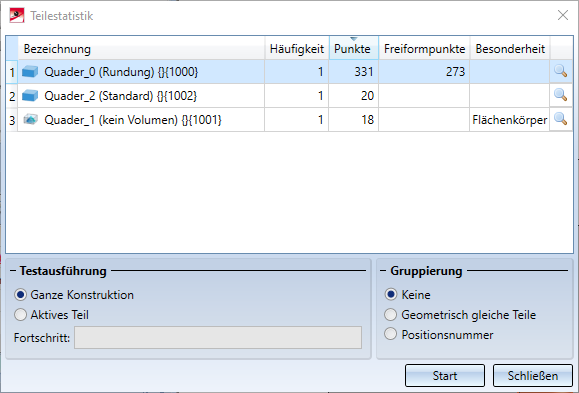
Task: Click the Flächenkörper cell in Besonderheit
Action: [x=510, y=120]
